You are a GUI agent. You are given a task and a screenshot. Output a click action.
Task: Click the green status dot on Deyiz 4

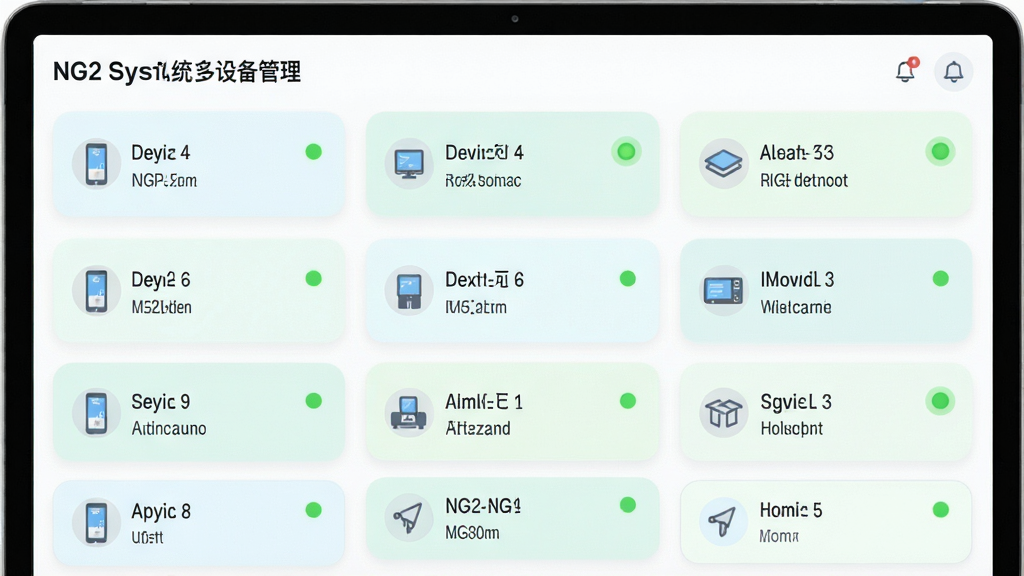point(313,152)
